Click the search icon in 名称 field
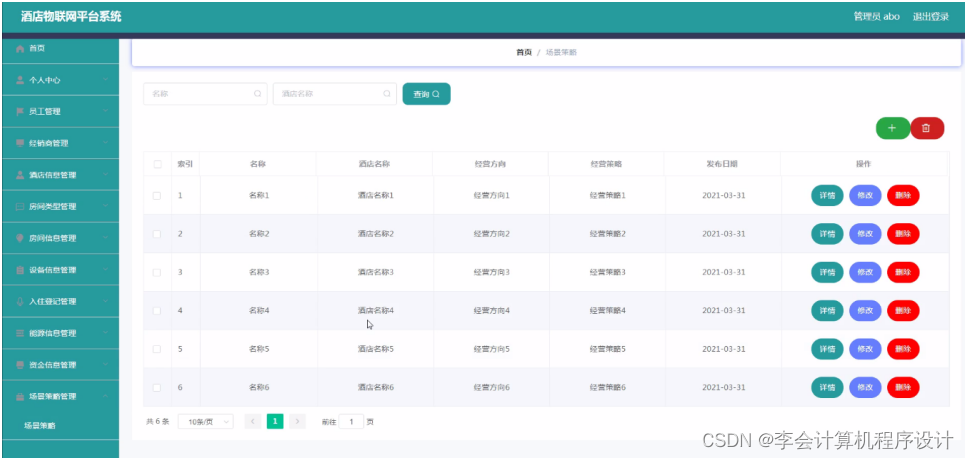This screenshot has width=969, height=459. point(258,94)
